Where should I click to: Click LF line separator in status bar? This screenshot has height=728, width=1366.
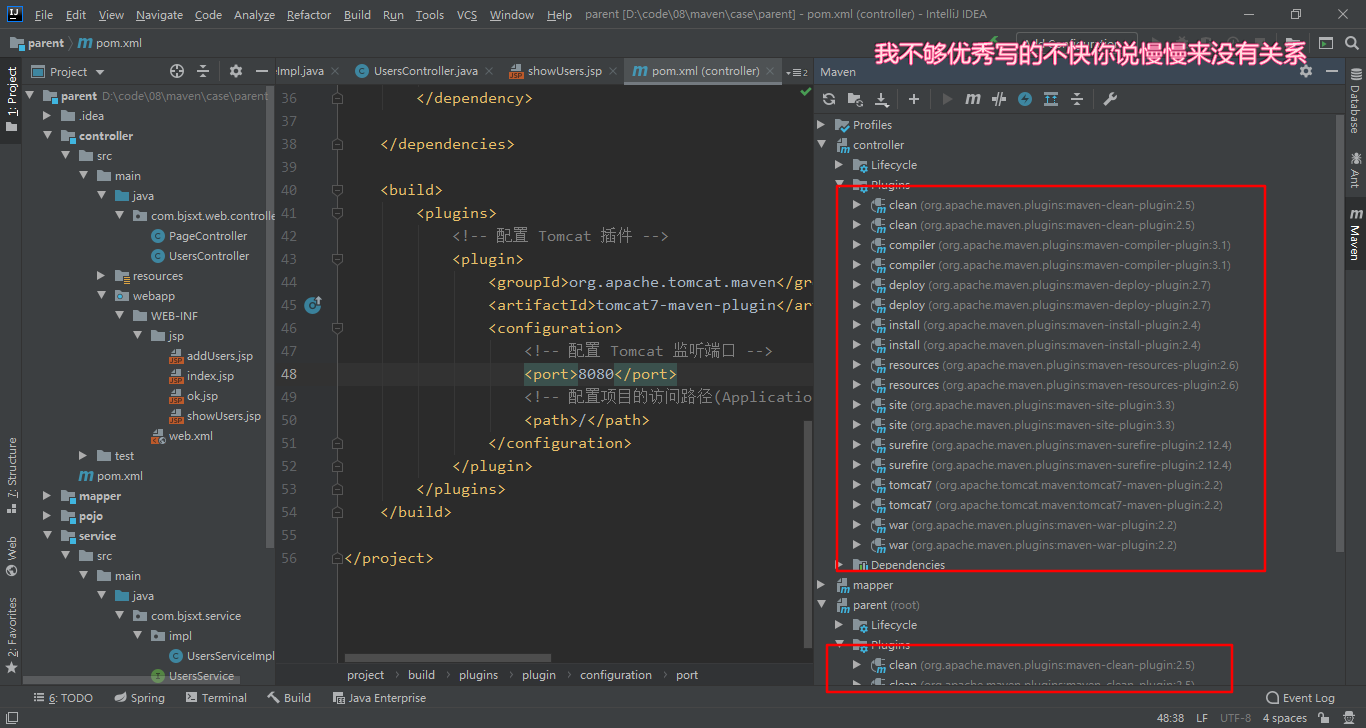point(1201,718)
